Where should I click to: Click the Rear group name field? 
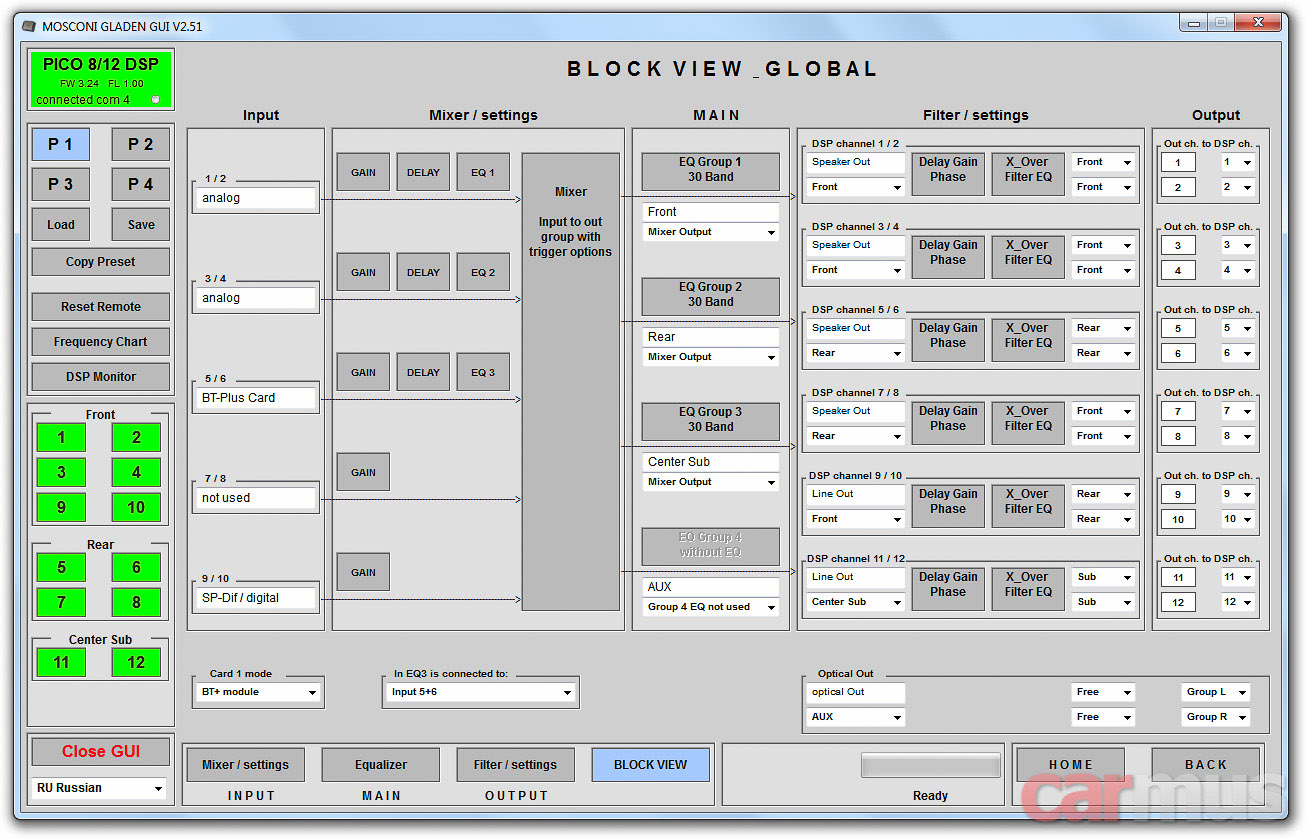tap(711, 337)
